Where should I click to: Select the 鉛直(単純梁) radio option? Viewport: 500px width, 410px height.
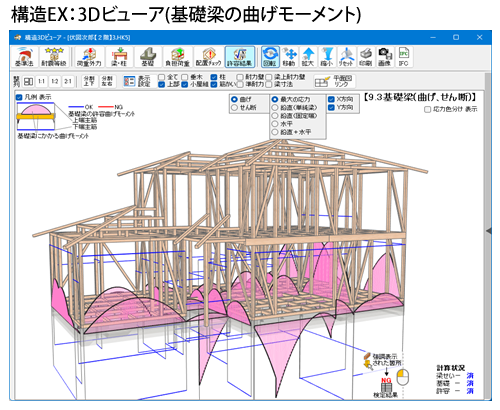[x=275, y=108]
